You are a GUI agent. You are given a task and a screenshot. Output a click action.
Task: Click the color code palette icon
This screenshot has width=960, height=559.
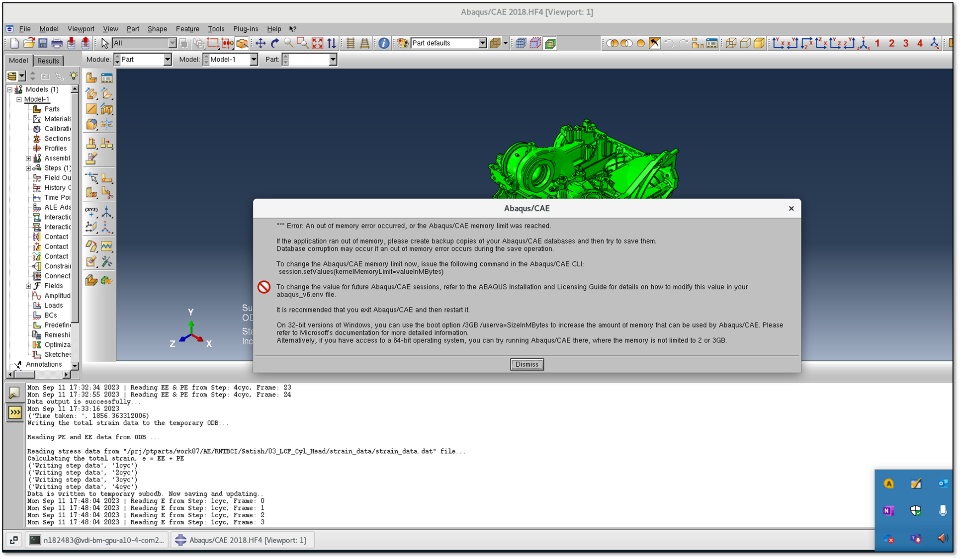(x=403, y=43)
